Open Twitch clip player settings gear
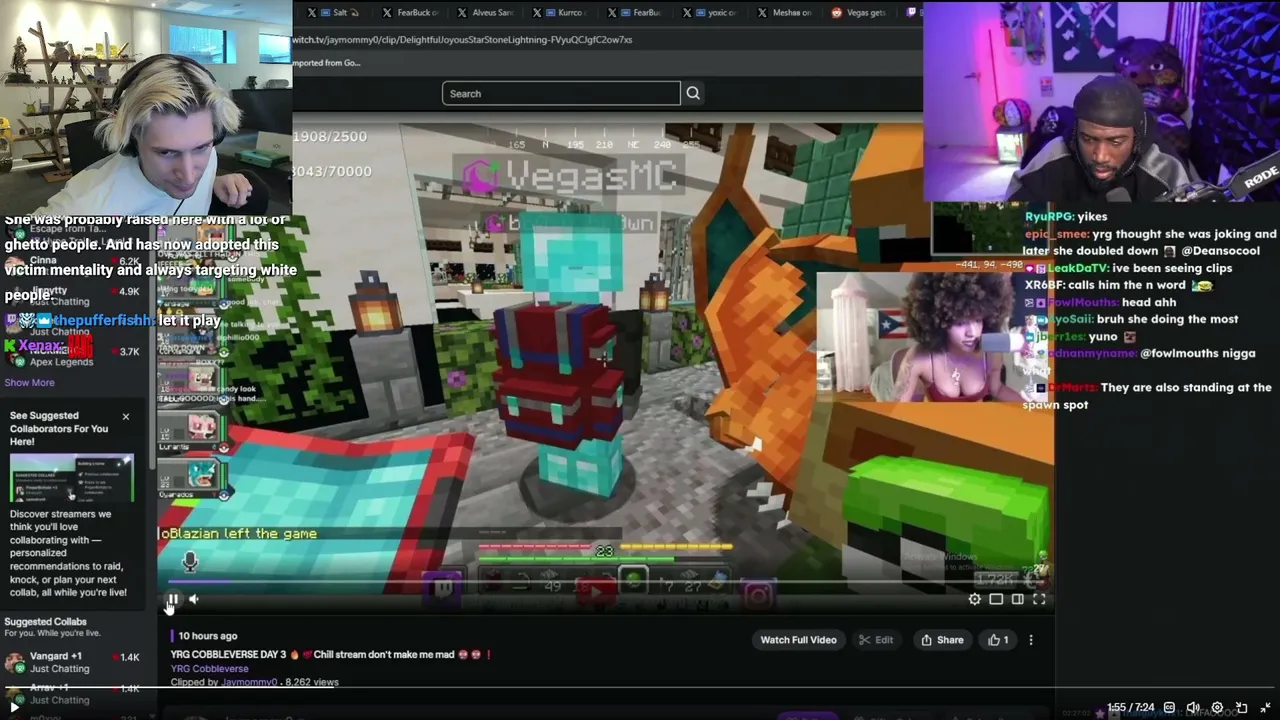 tap(975, 599)
